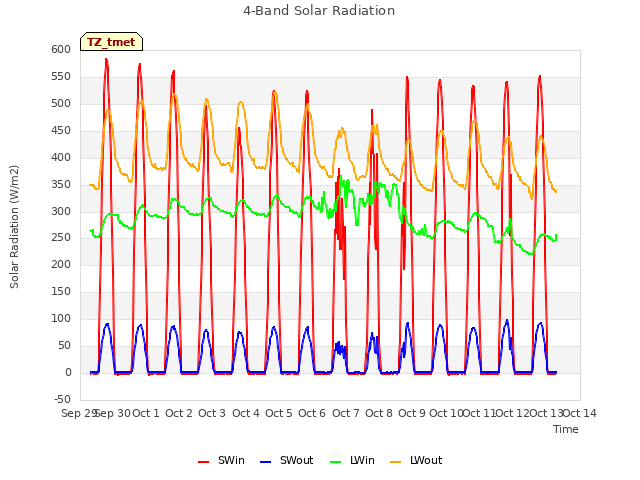Click the Oct 12 SWout peak near 100
The width and height of the screenshot is (640, 480).
coord(507,321)
